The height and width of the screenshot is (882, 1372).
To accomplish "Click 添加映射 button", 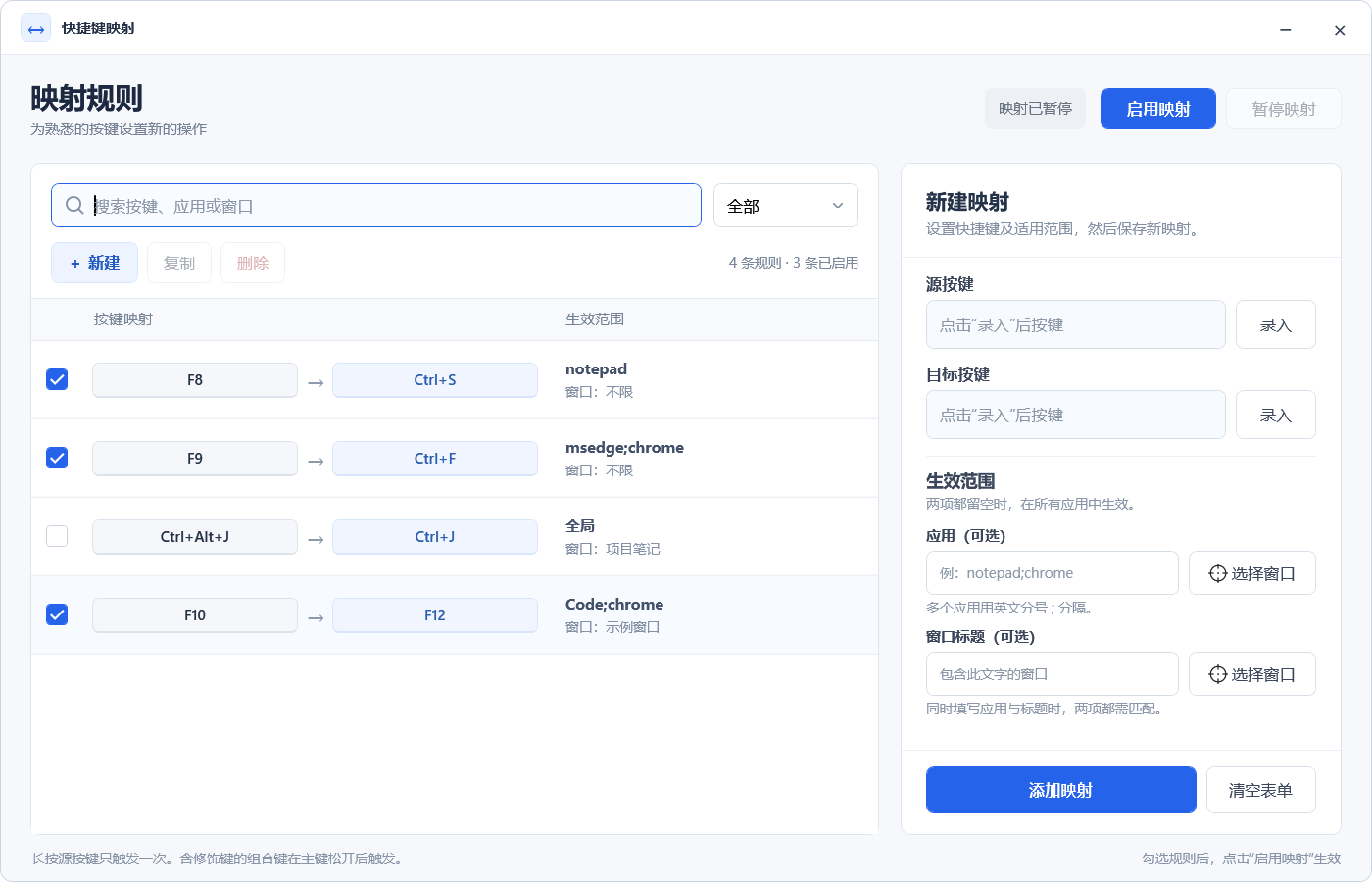I will coord(1060,790).
